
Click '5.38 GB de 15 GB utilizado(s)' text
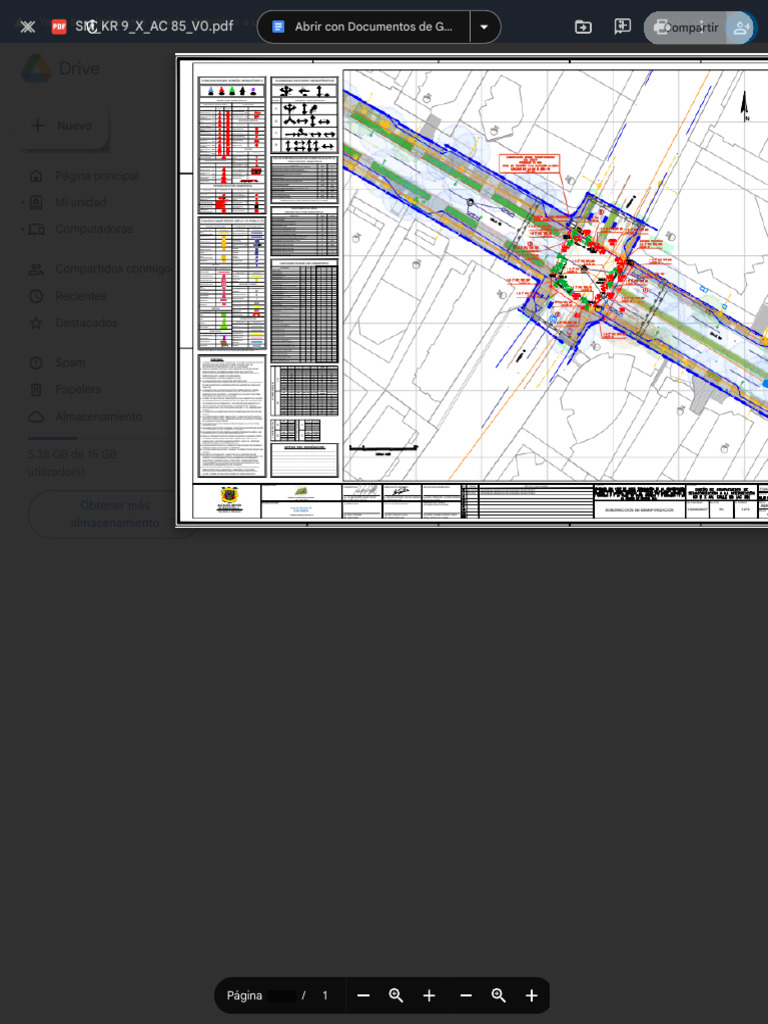pyautogui.click(x=72, y=462)
